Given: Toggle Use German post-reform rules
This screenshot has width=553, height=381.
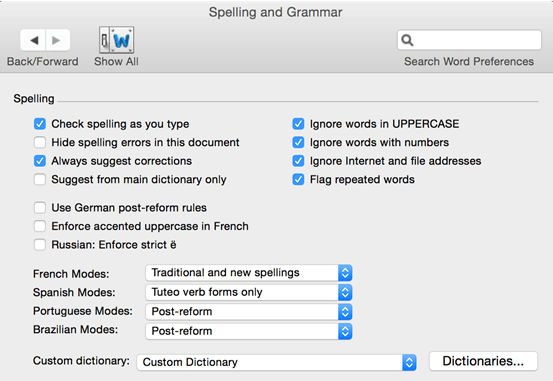Looking at the screenshot, I should [40, 208].
